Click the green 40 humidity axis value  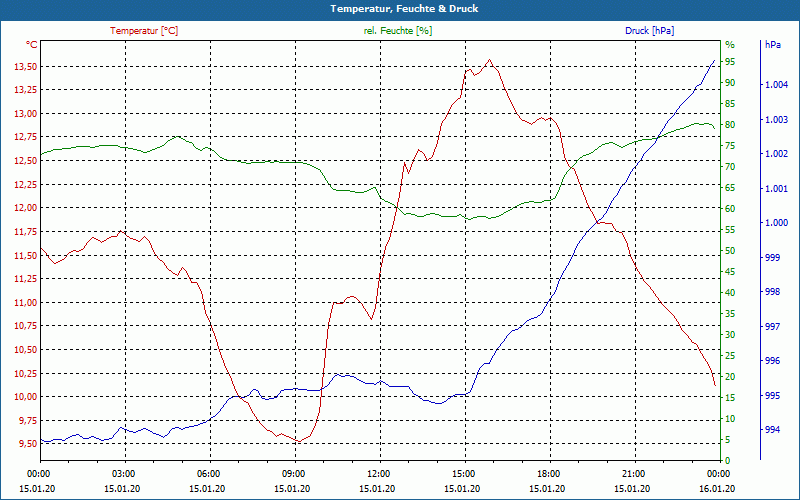(730, 293)
